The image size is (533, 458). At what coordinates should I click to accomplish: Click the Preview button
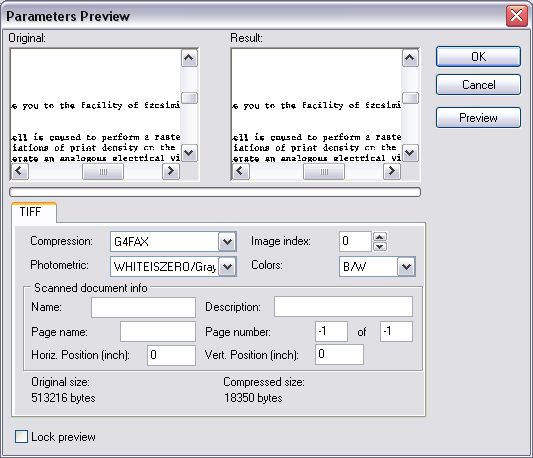[x=478, y=118]
